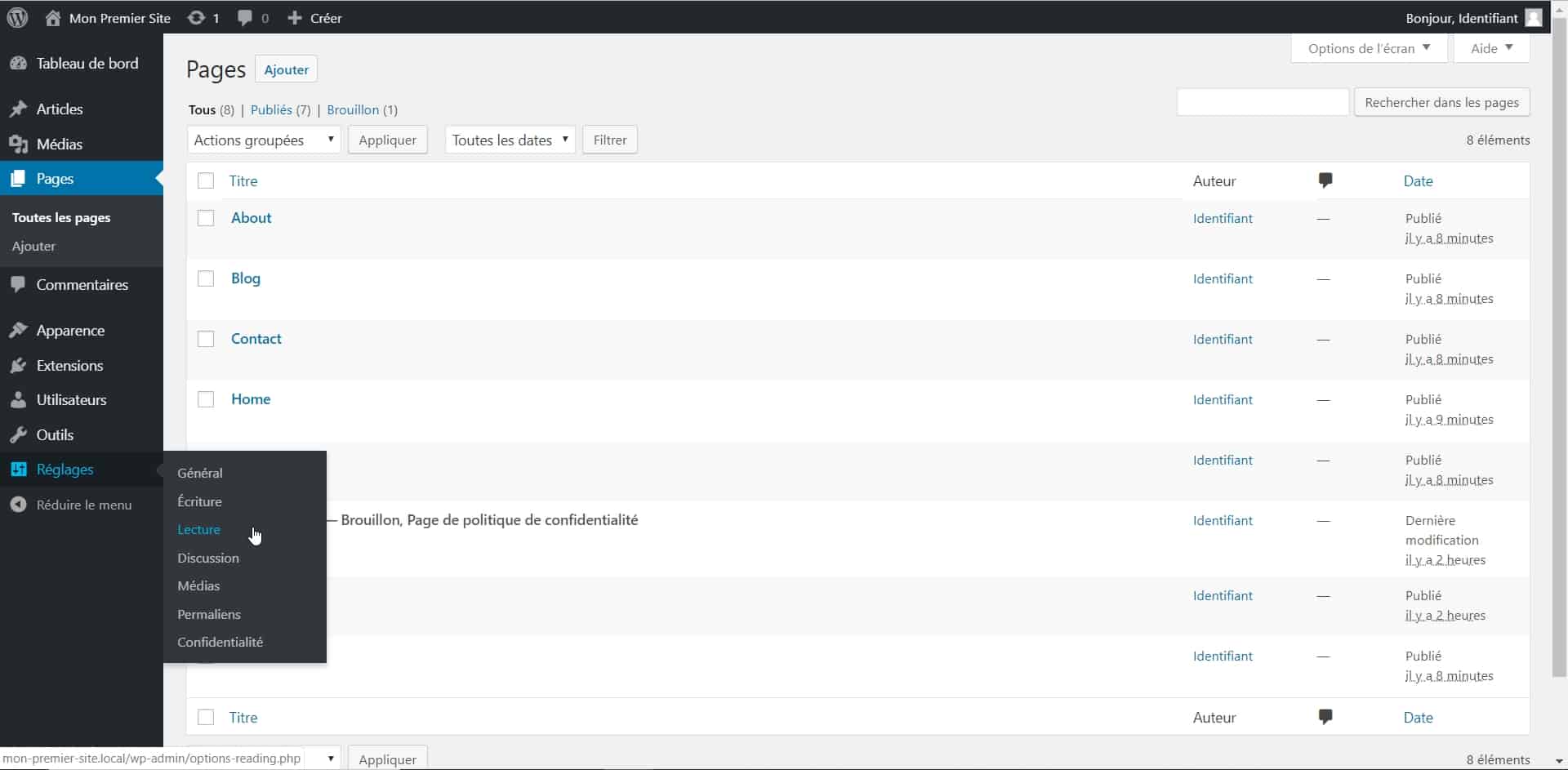This screenshot has width=1568, height=770.
Task: Click the Tableau de bord dashboard icon
Action: pos(18,64)
